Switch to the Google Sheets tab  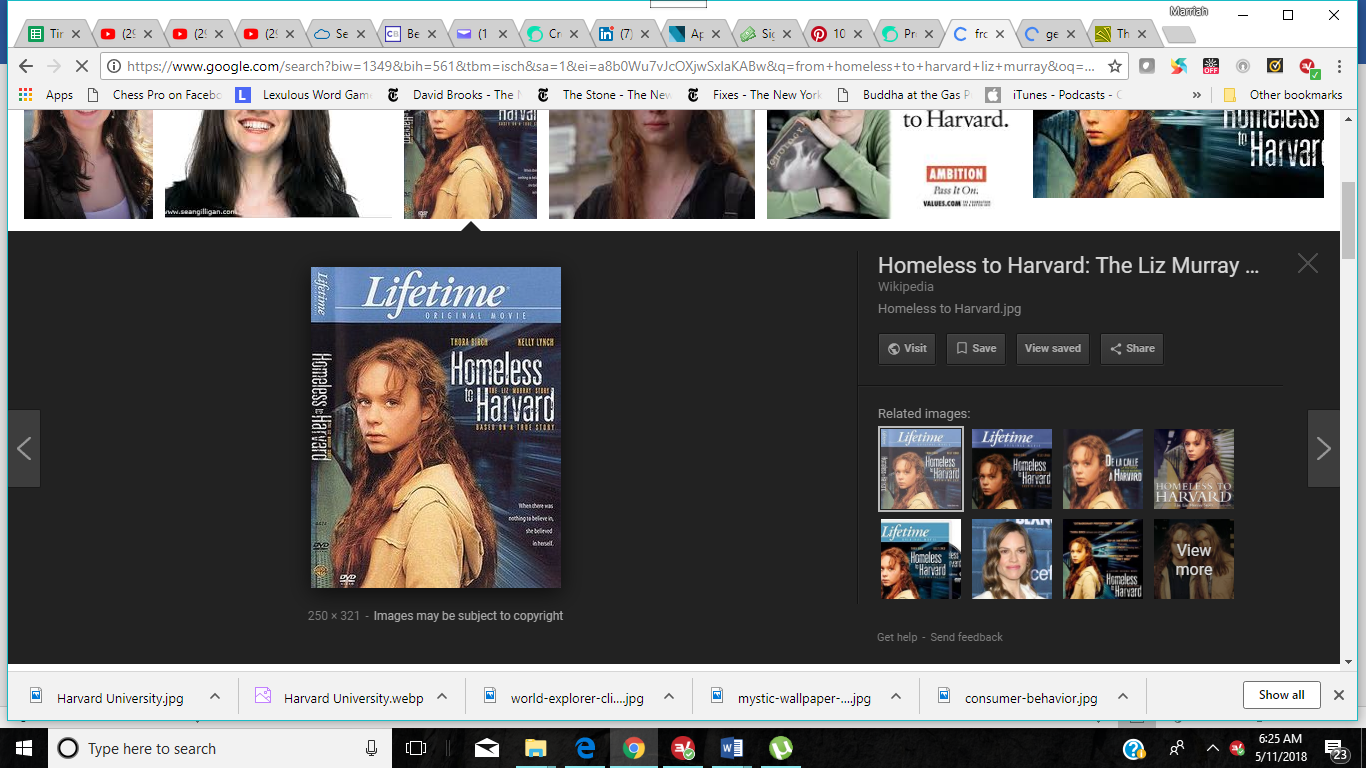(x=55, y=34)
